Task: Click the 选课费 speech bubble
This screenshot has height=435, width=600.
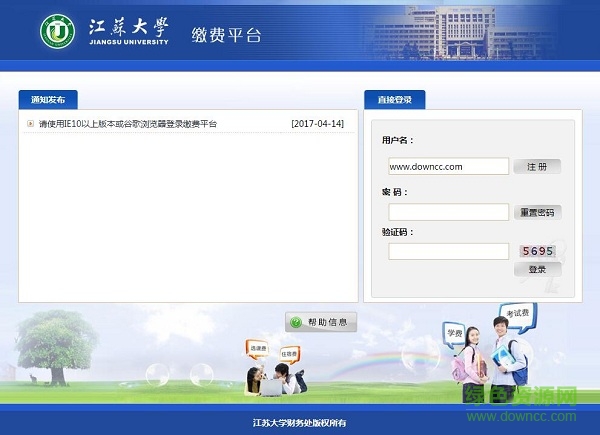Action: coord(258,349)
